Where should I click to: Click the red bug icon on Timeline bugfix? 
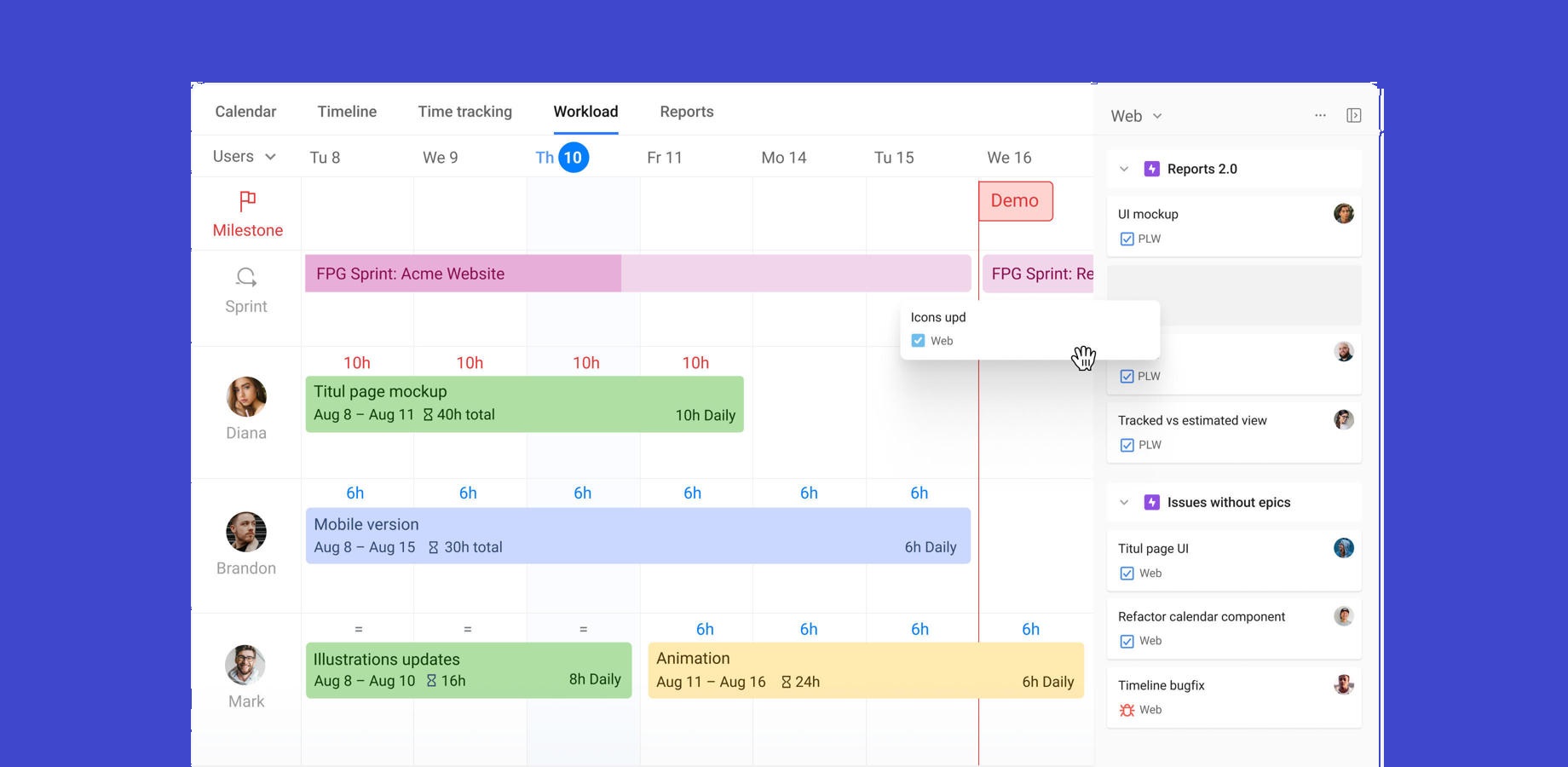[x=1127, y=710]
